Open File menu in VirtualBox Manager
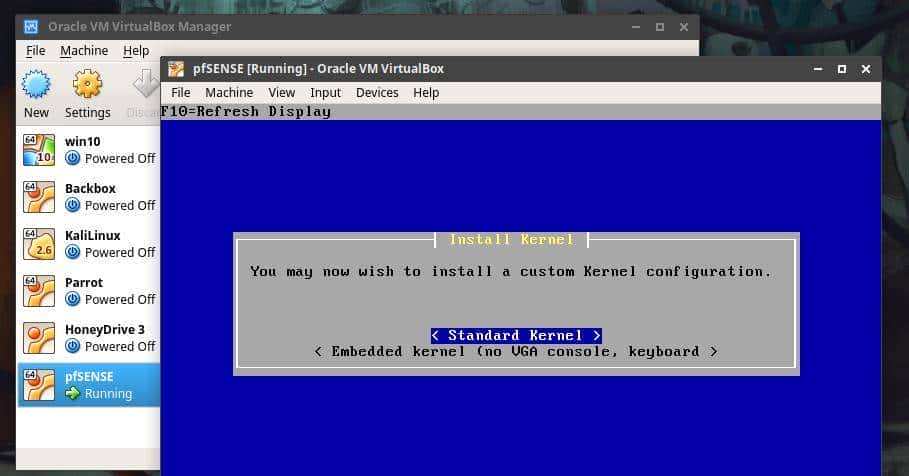The image size is (909, 476). click(x=35, y=50)
